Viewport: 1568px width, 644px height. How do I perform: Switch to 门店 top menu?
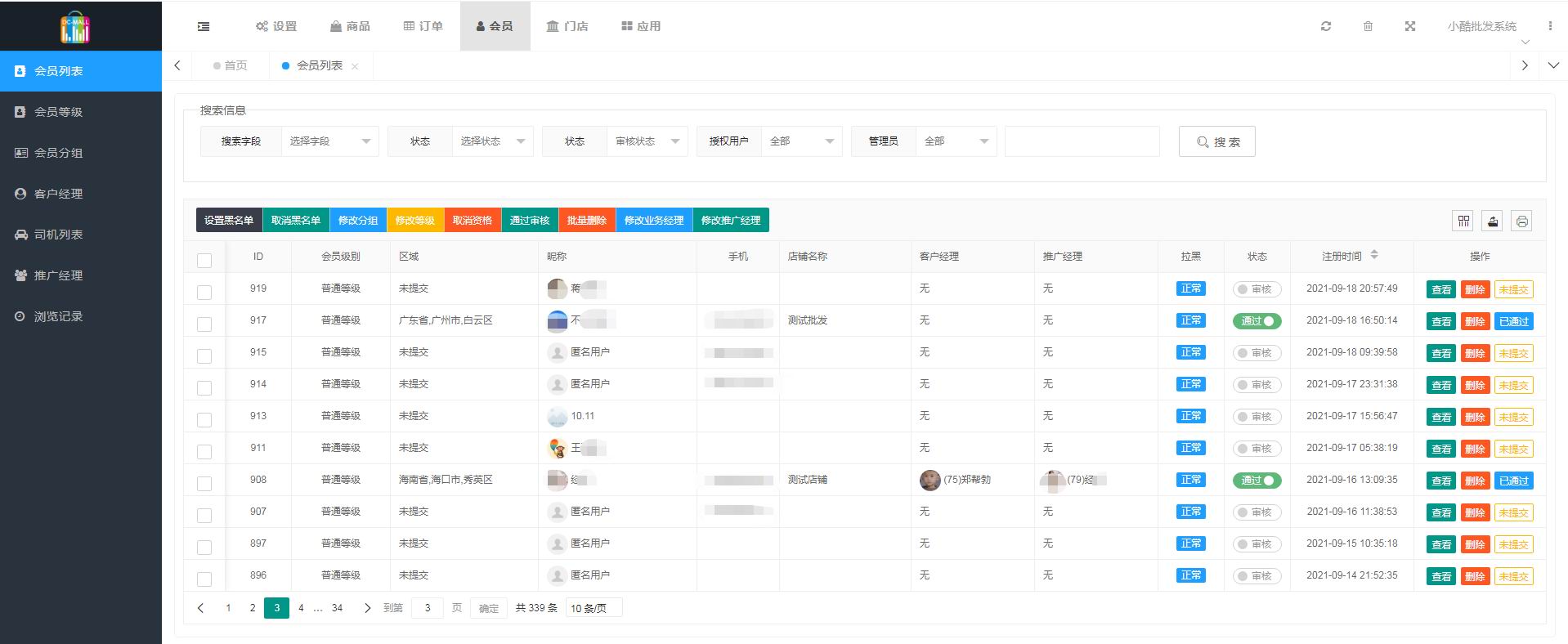click(567, 26)
